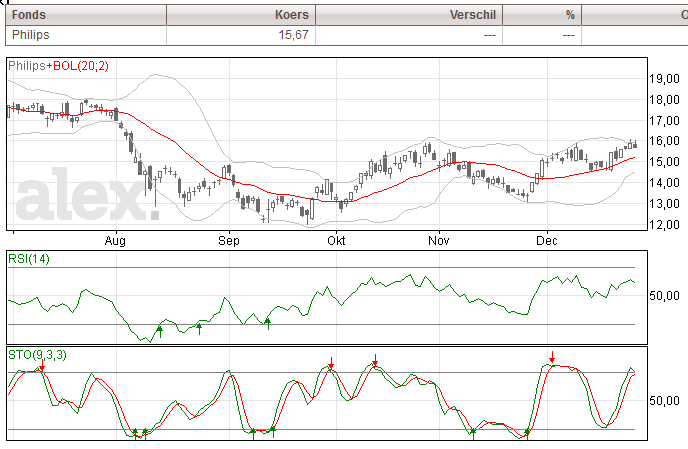The width and height of the screenshot is (688, 449).
Task: Click the STO(9,3,3) indicator label
Action: click(37, 355)
